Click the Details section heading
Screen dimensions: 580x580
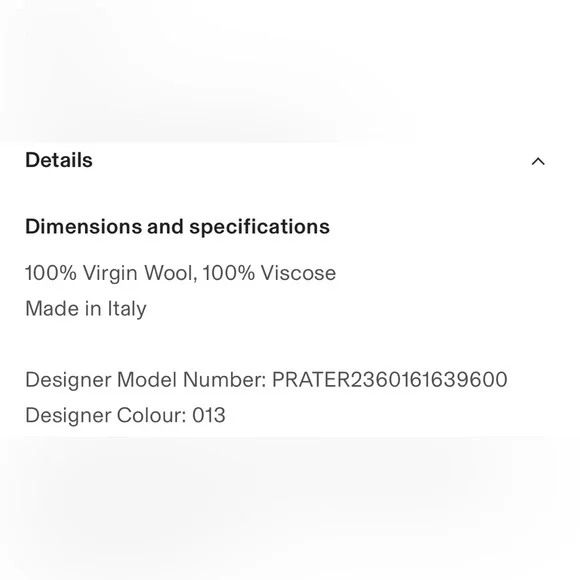pyautogui.click(x=59, y=160)
